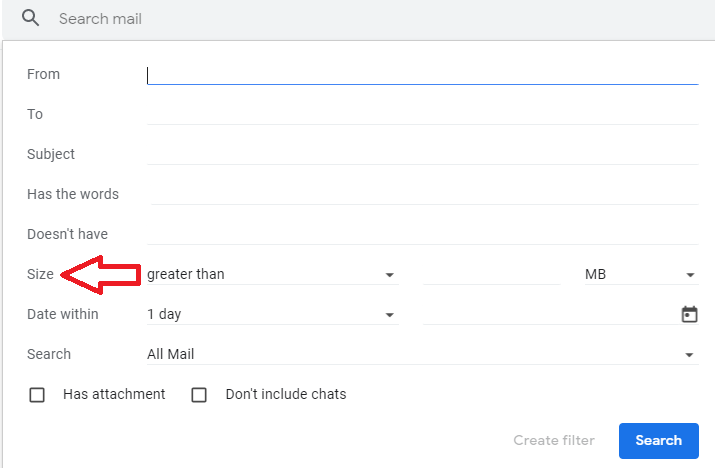Click the Subject input field
This screenshot has height=468, width=715.
click(423, 154)
